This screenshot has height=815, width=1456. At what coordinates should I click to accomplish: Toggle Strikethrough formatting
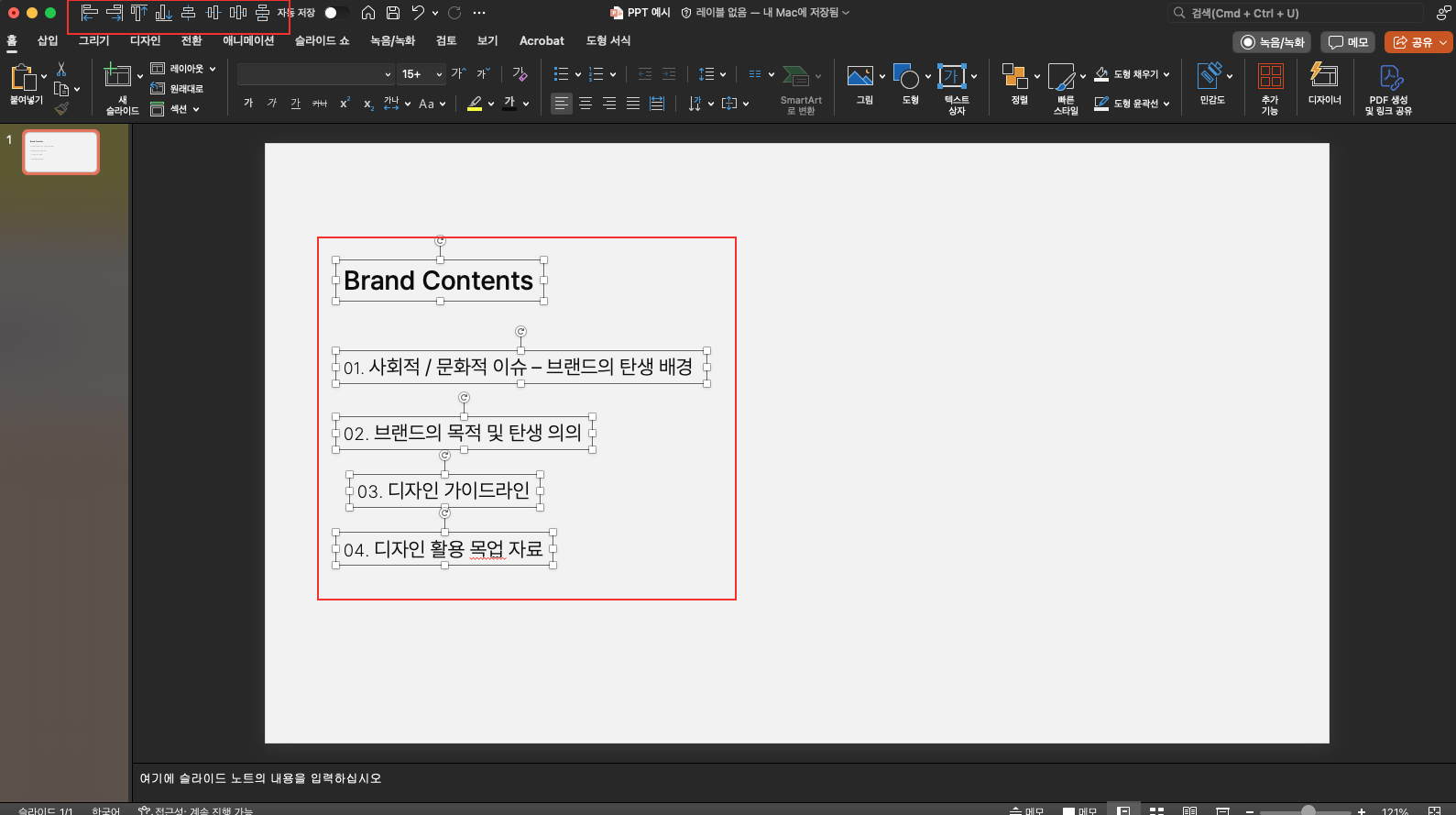coord(320,103)
